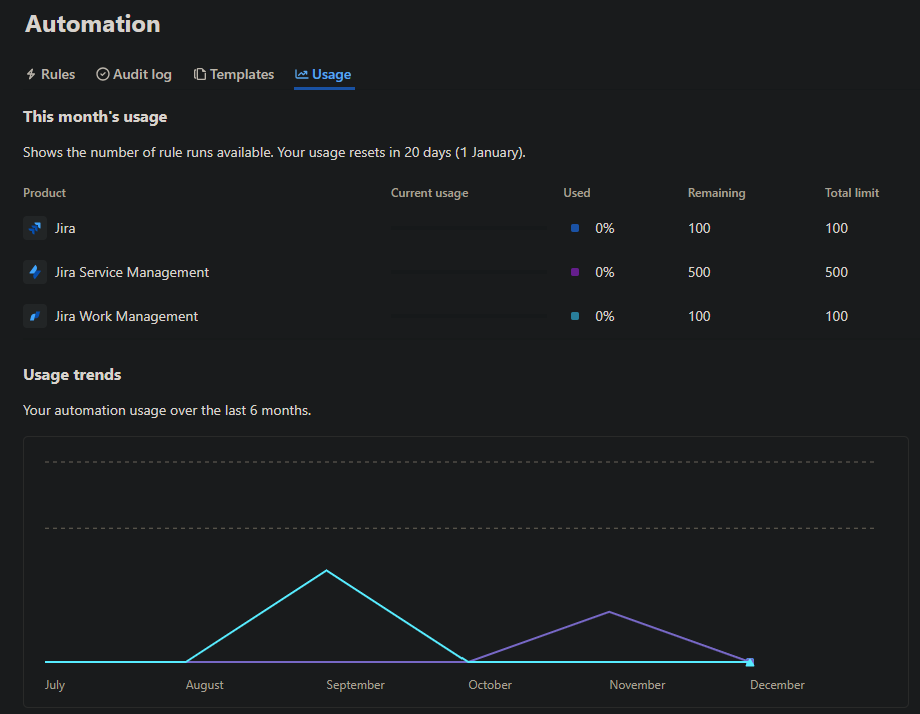Click the 'November' axis label
The image size is (920, 714).
(x=637, y=685)
